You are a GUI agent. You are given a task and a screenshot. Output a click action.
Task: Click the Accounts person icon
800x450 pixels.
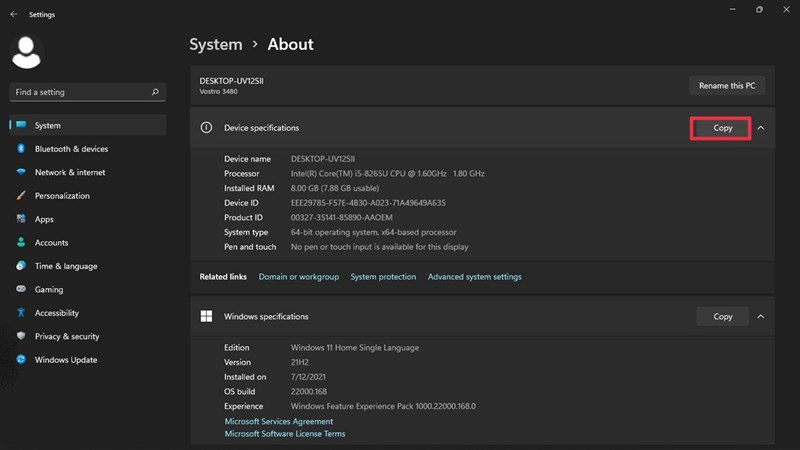[21, 242]
